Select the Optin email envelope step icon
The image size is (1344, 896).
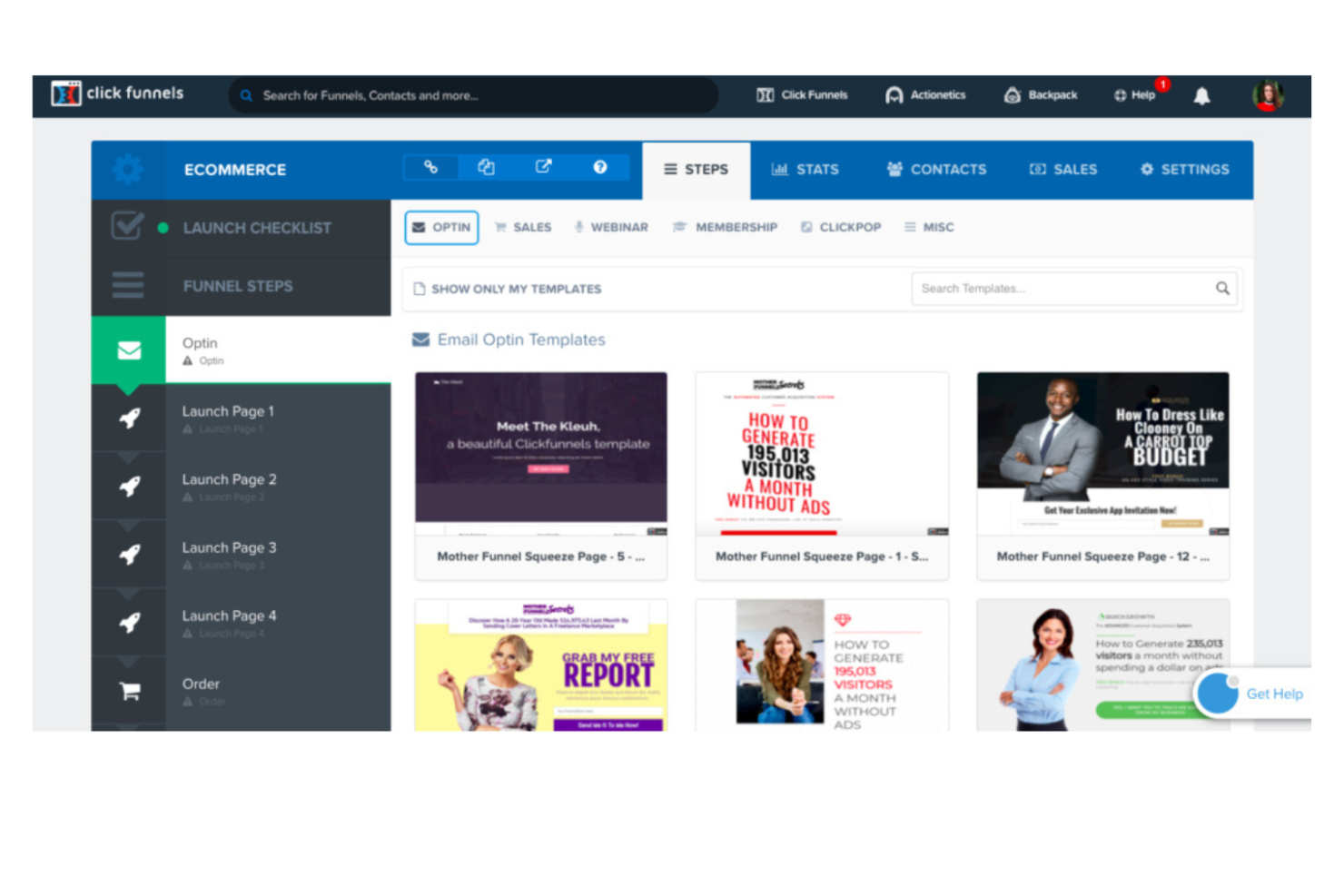point(128,350)
